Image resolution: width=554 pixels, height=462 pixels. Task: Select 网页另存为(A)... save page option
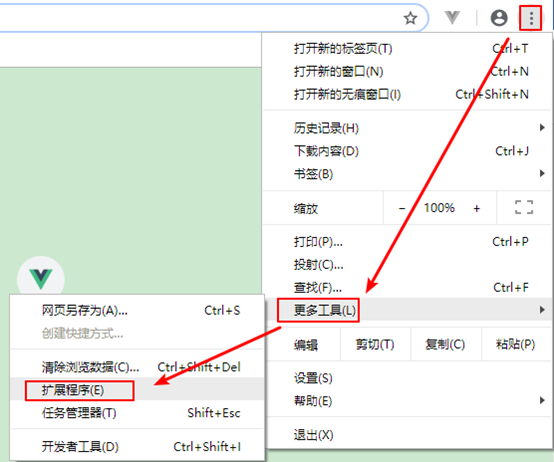137,310
